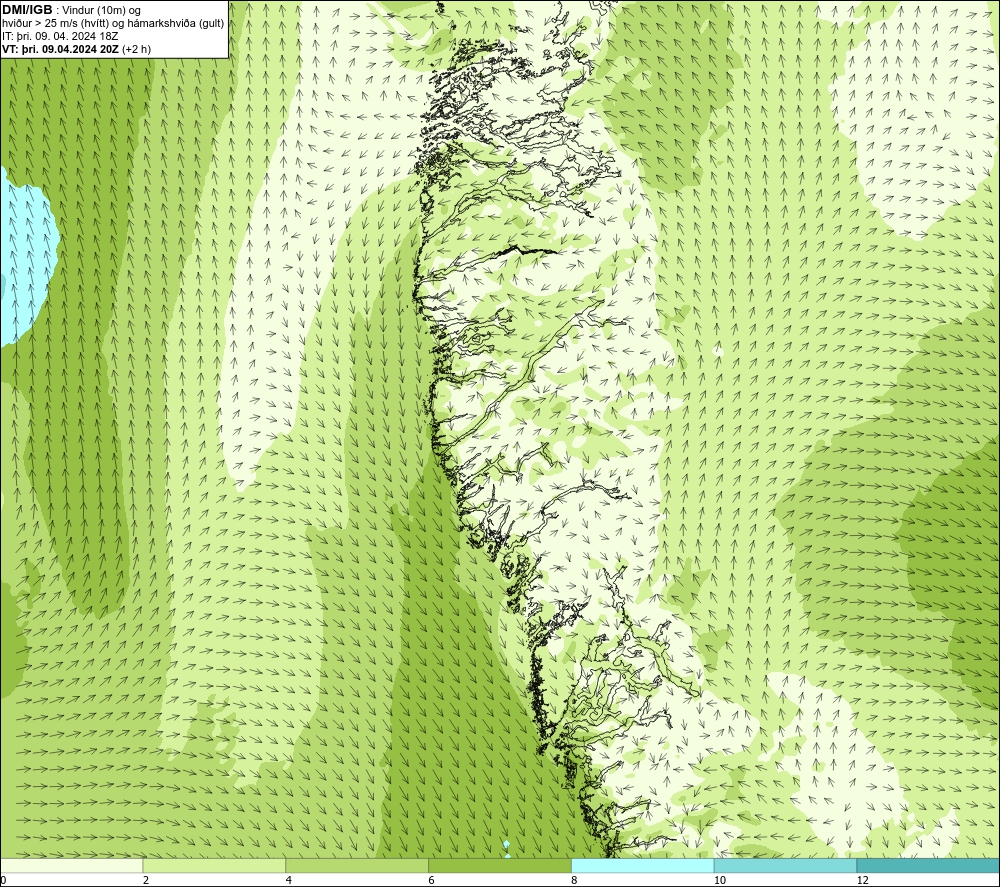Click the scale label '0'

click(x=3, y=881)
